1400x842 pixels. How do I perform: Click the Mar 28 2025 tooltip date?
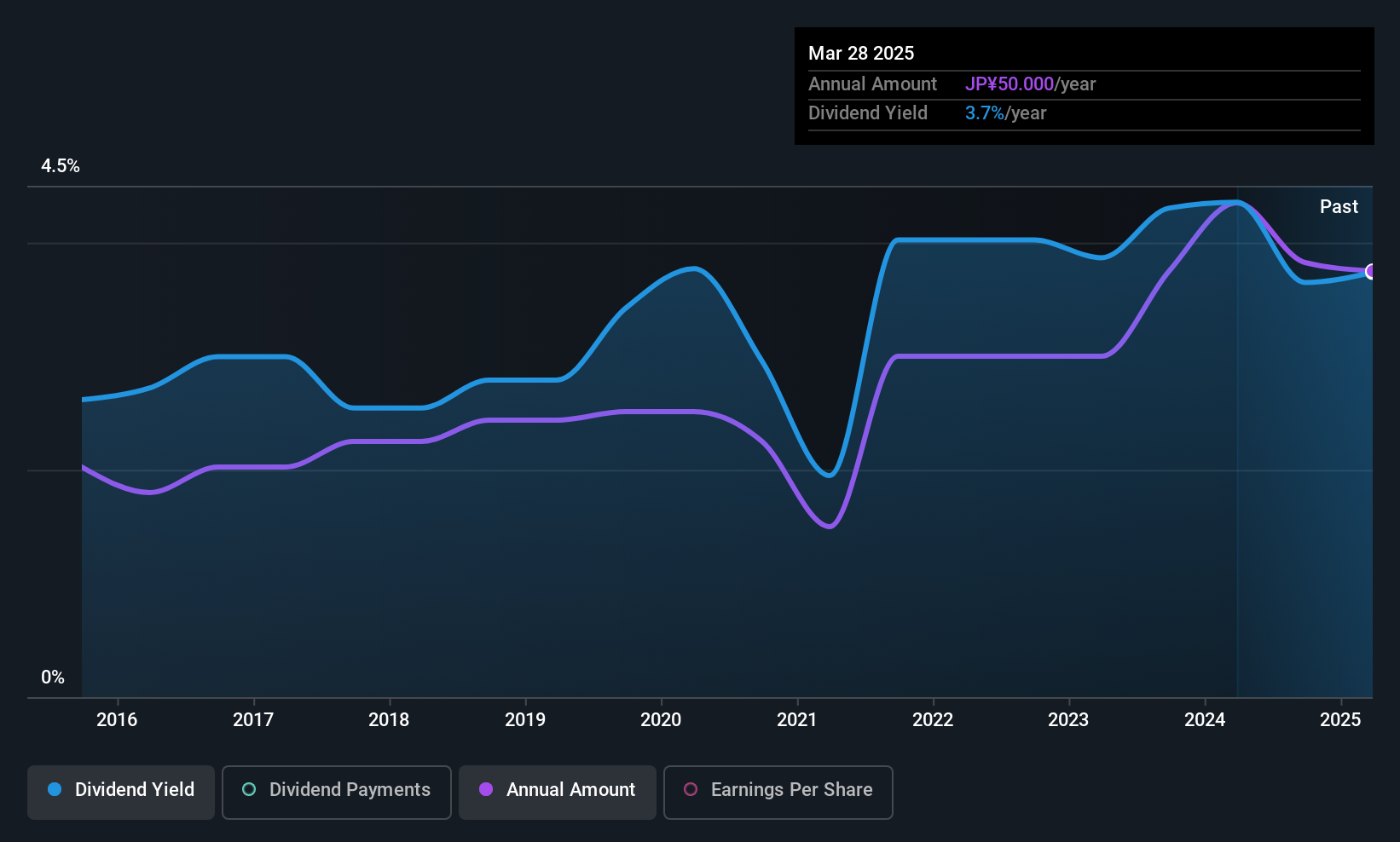(x=861, y=54)
